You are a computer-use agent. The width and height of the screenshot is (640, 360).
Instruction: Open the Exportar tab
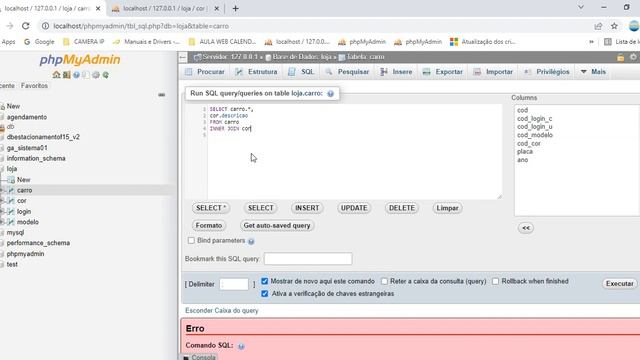click(x=443, y=72)
